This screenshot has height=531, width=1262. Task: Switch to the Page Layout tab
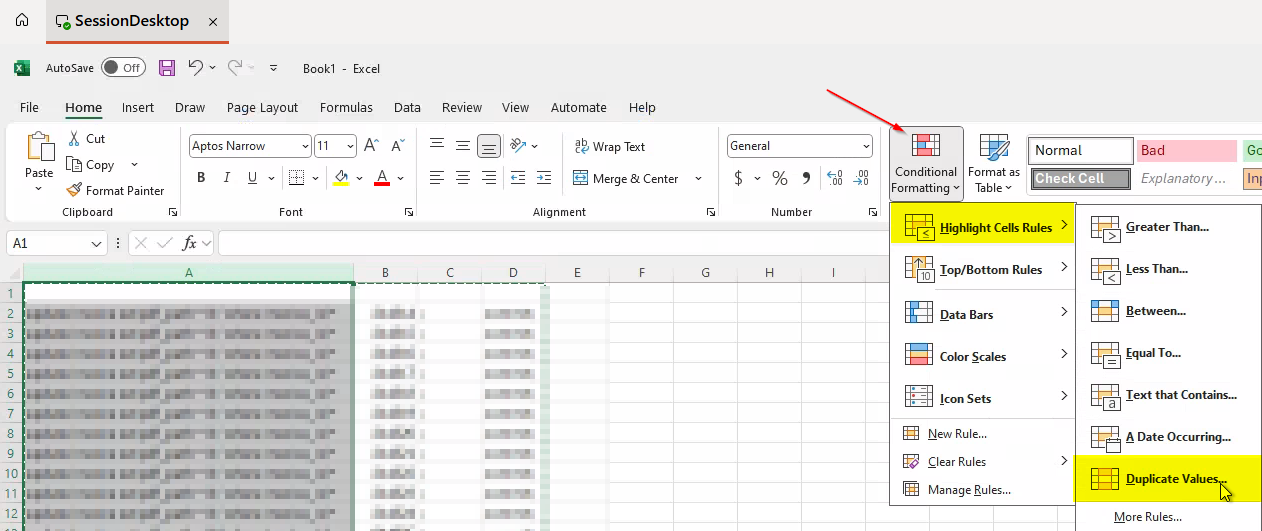click(262, 107)
